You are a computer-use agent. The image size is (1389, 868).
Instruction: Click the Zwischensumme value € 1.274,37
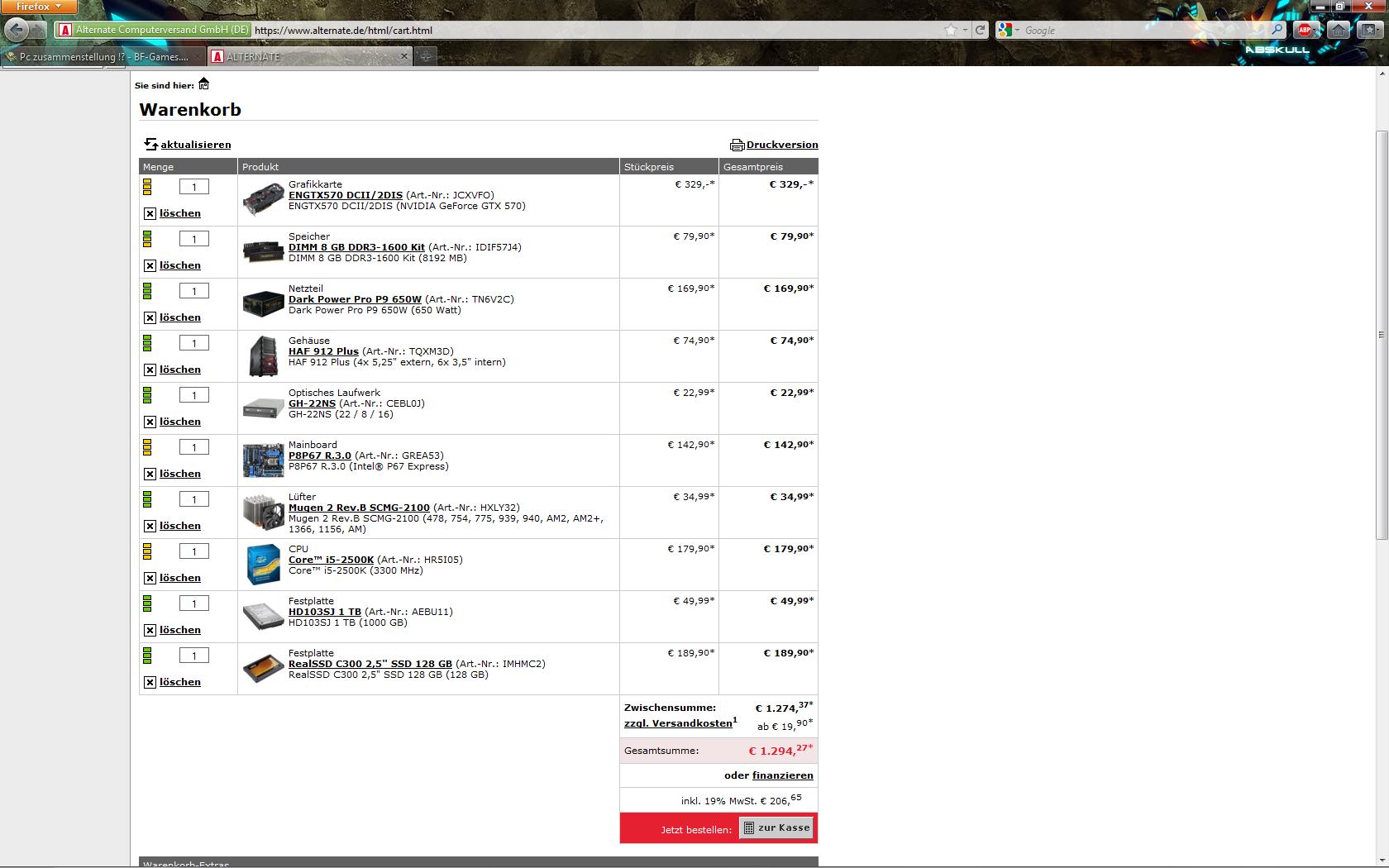784,707
